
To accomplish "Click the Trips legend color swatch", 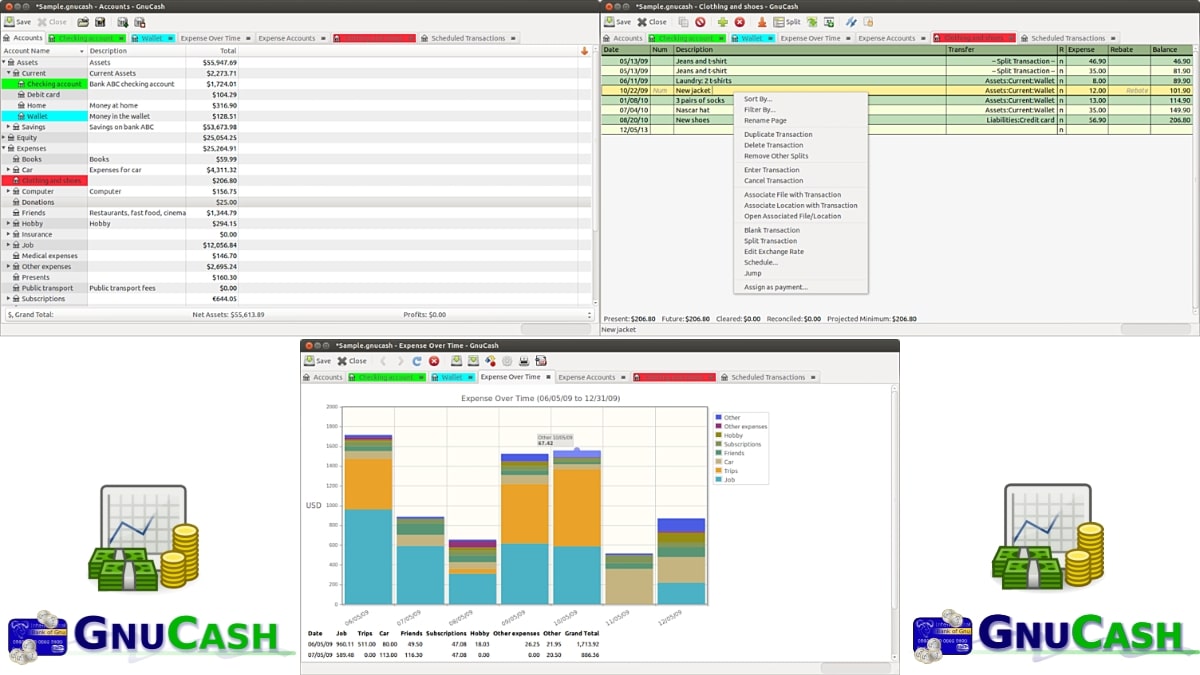I will tap(718, 471).
